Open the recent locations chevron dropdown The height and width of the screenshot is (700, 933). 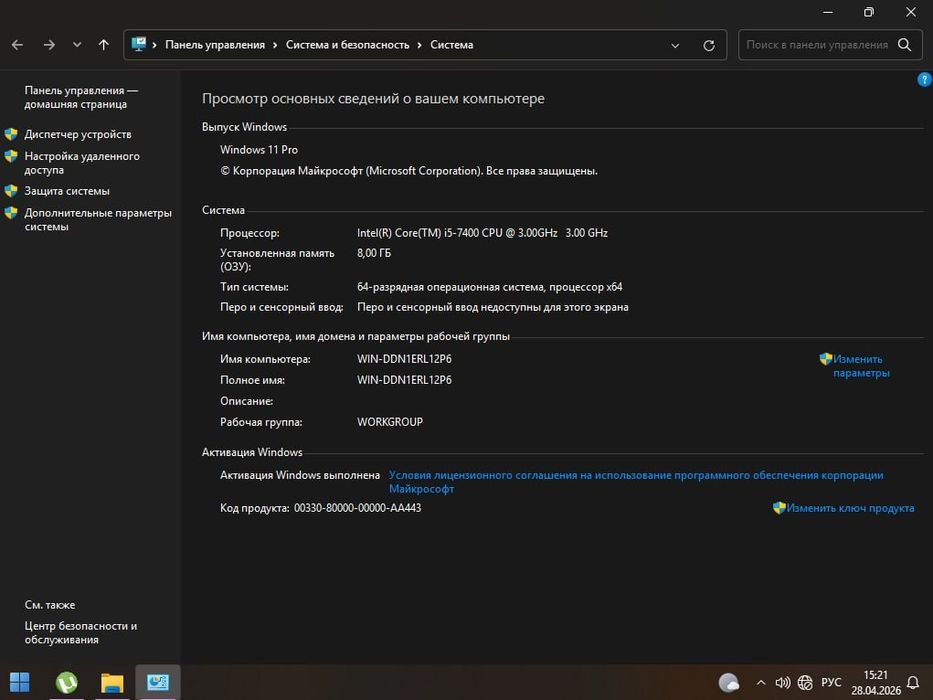click(x=77, y=45)
